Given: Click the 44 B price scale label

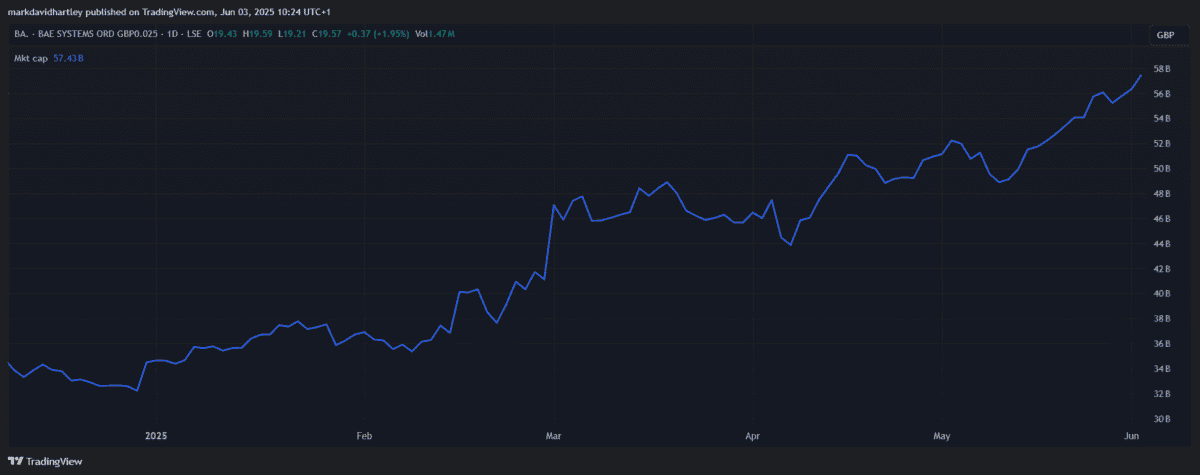Looking at the screenshot, I should point(1162,244).
